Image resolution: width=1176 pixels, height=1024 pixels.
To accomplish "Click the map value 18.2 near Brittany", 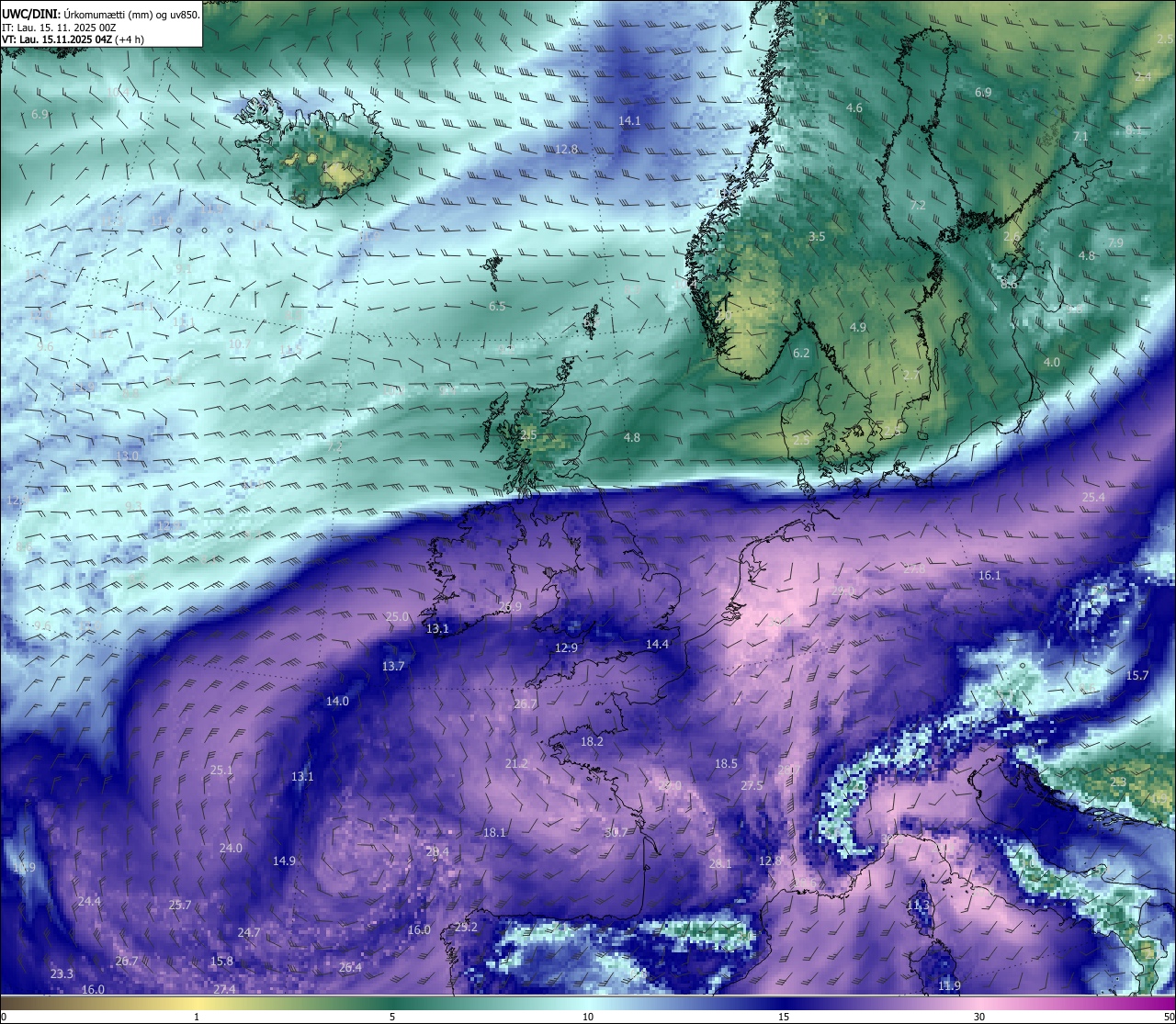I will pyautogui.click(x=592, y=742).
